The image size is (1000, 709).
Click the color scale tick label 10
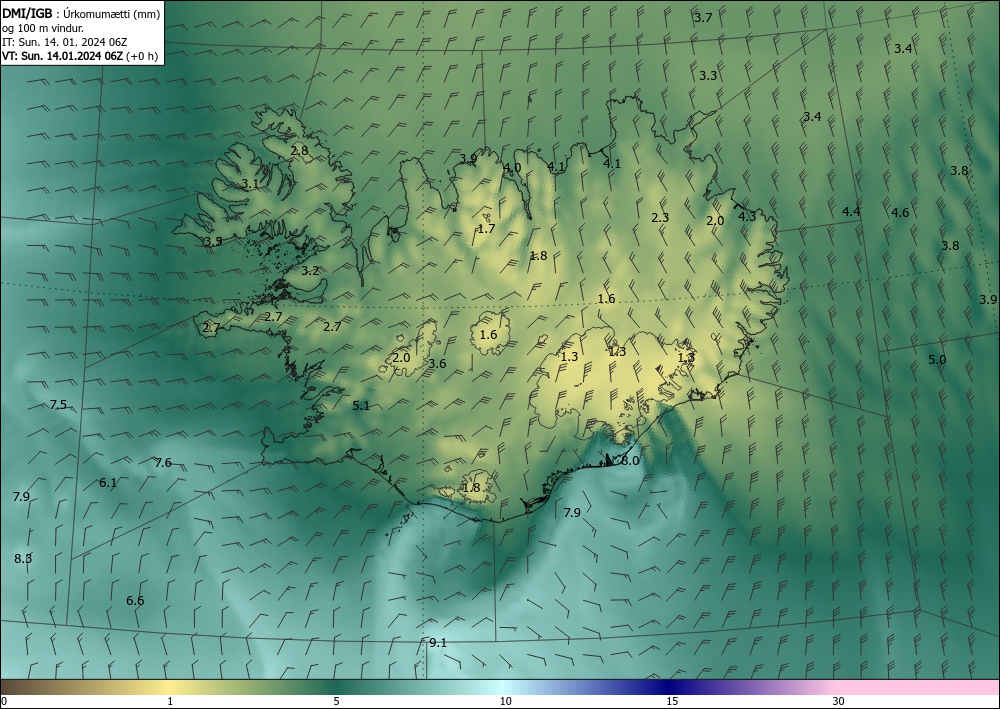click(505, 701)
